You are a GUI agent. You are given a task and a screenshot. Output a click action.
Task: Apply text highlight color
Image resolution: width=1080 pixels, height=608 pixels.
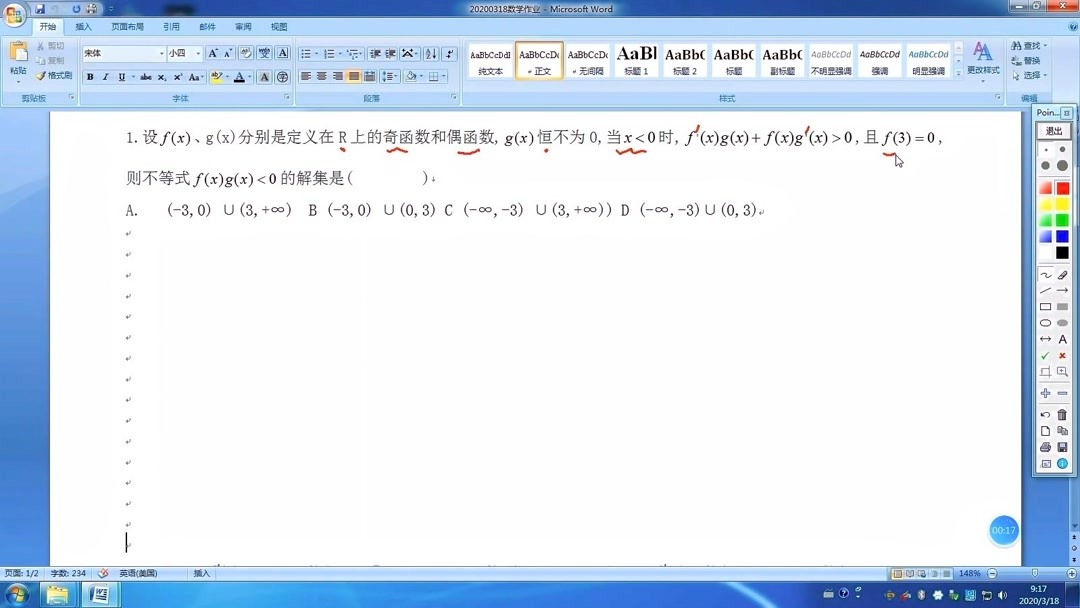[218, 76]
